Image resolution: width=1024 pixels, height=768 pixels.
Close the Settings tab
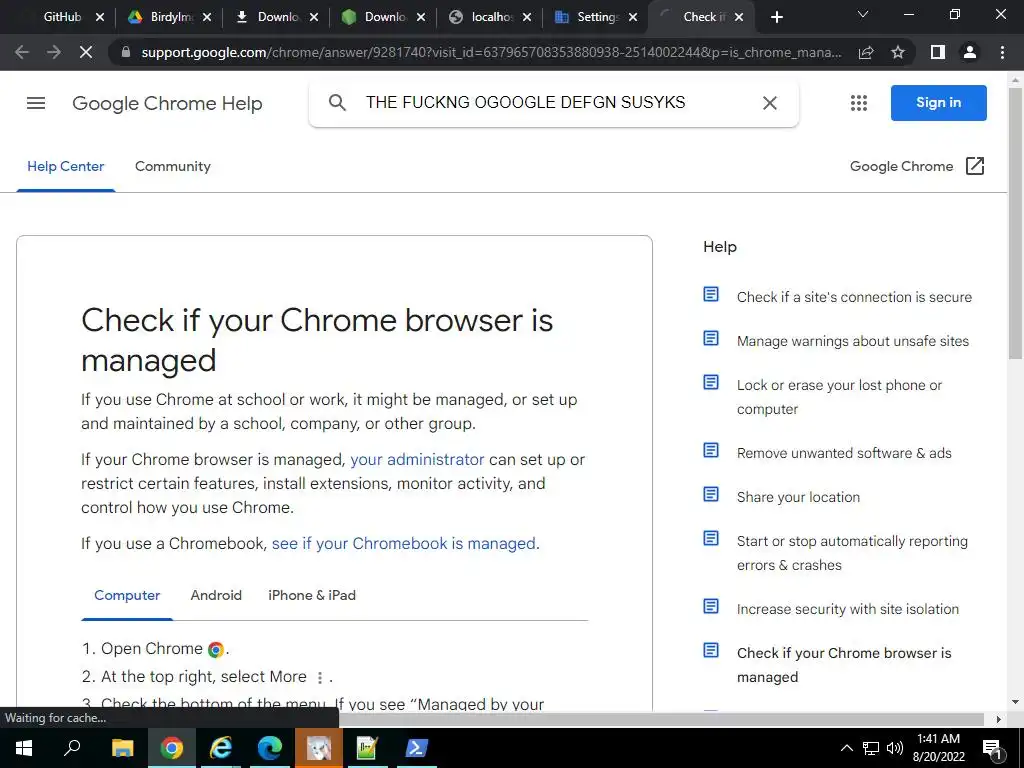coord(633,17)
